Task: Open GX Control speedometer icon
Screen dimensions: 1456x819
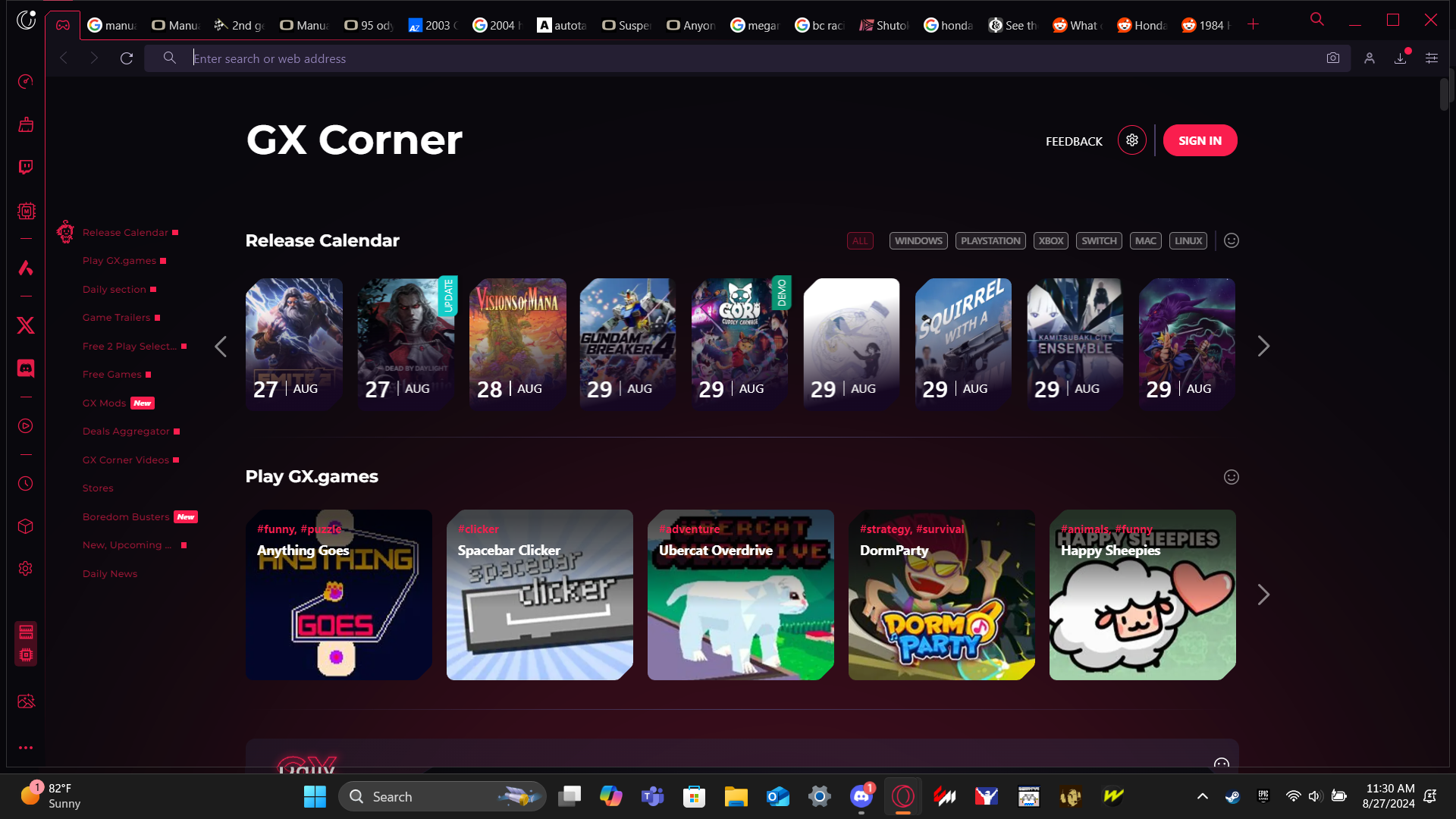Action: (26, 81)
